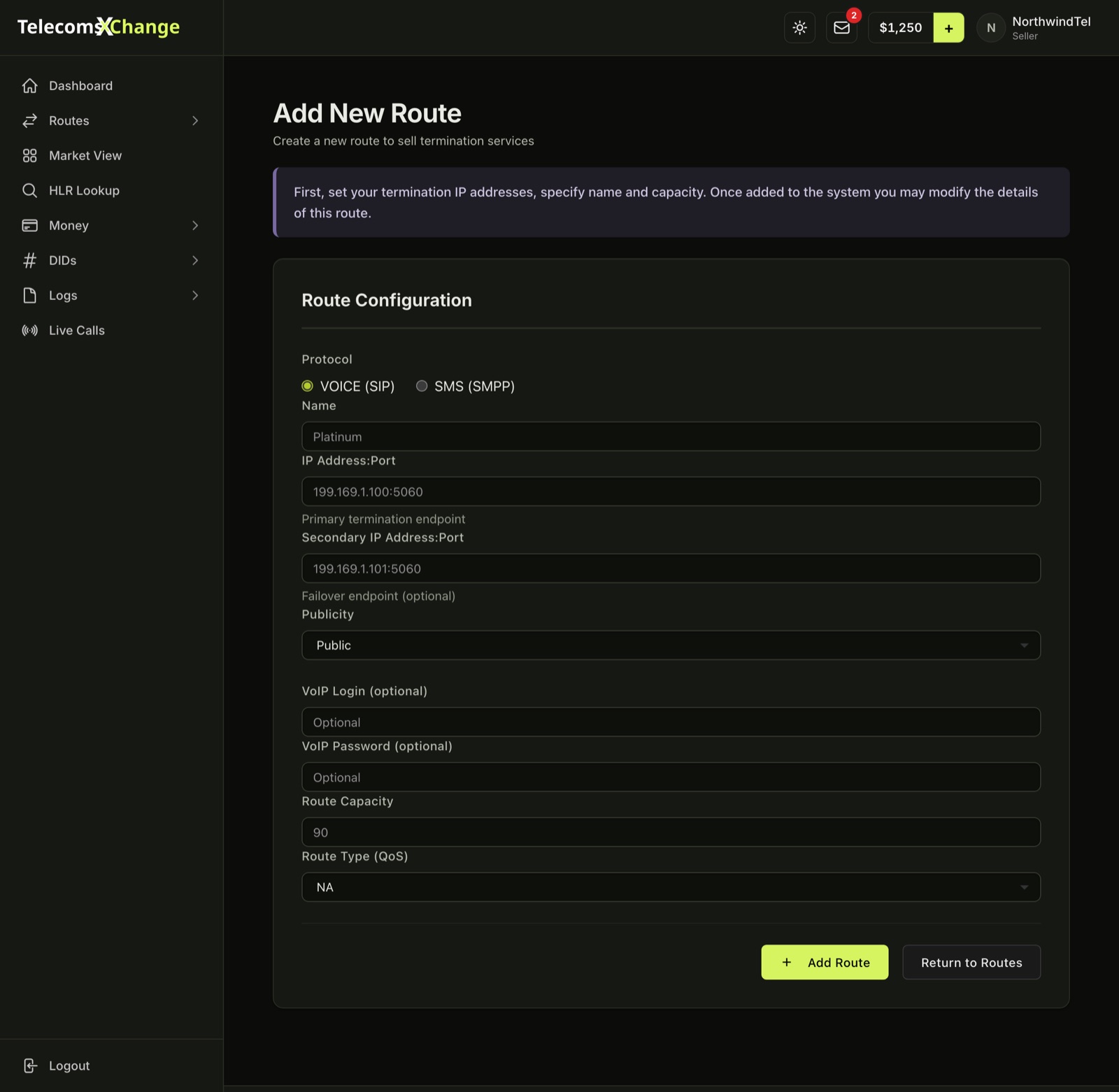The width and height of the screenshot is (1119, 1092).
Task: Expand the Logs submenu chevron
Action: (195, 295)
